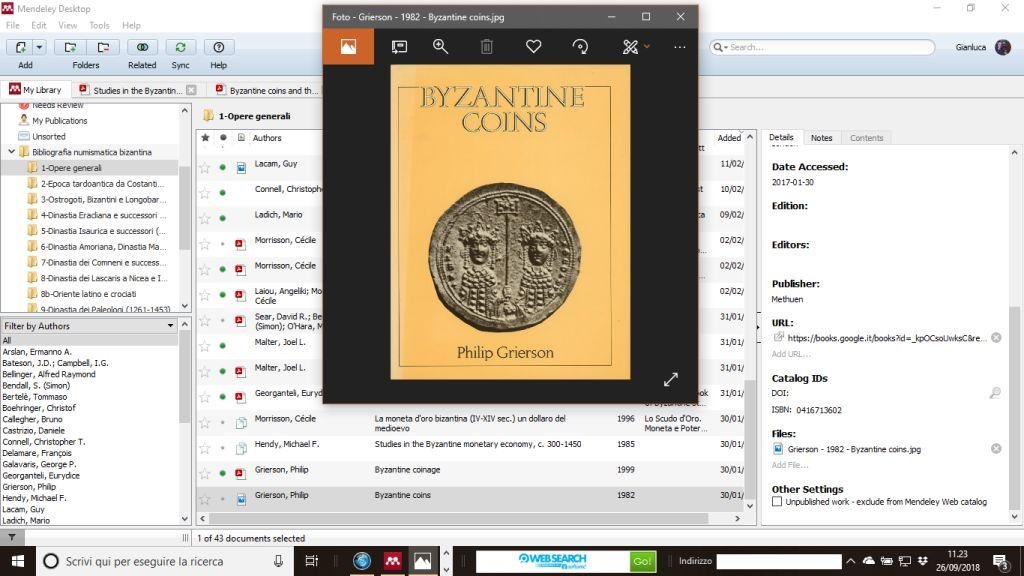Viewport: 1024px width, 576px height.
Task: Click Add File... link
Action: tap(790, 465)
